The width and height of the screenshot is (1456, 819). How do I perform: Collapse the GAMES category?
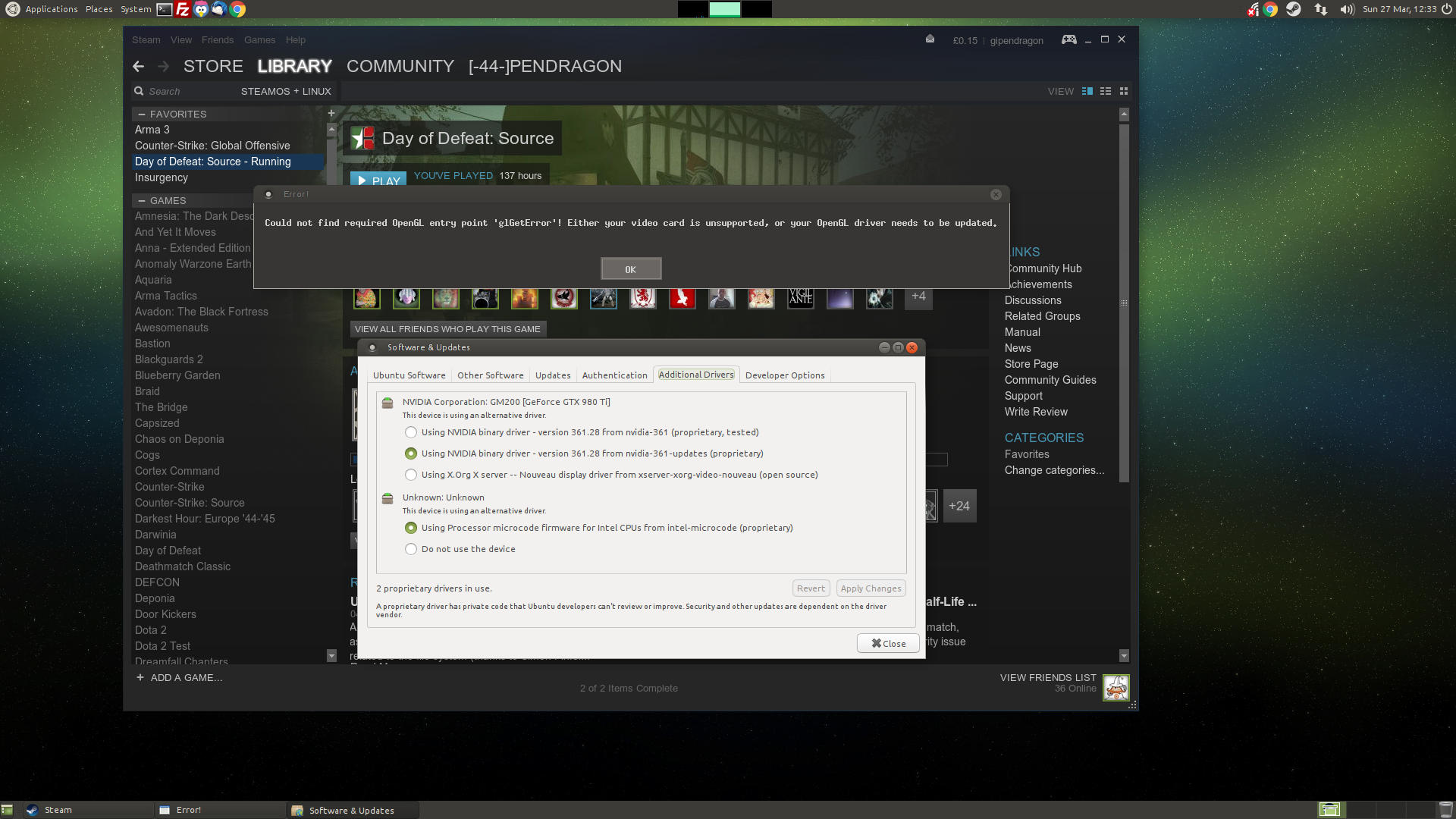(x=142, y=200)
